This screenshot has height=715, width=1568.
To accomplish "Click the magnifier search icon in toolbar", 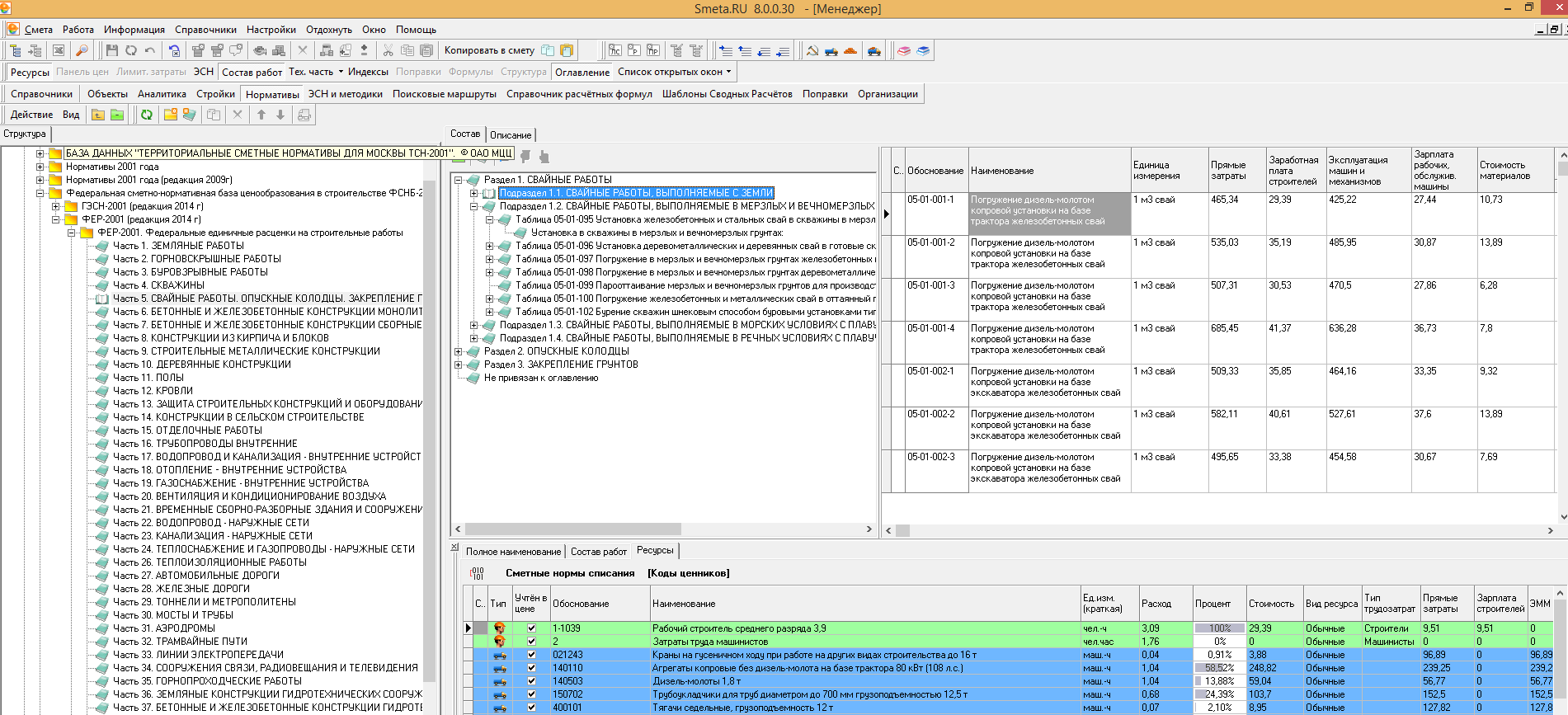I will pyautogui.click(x=82, y=51).
